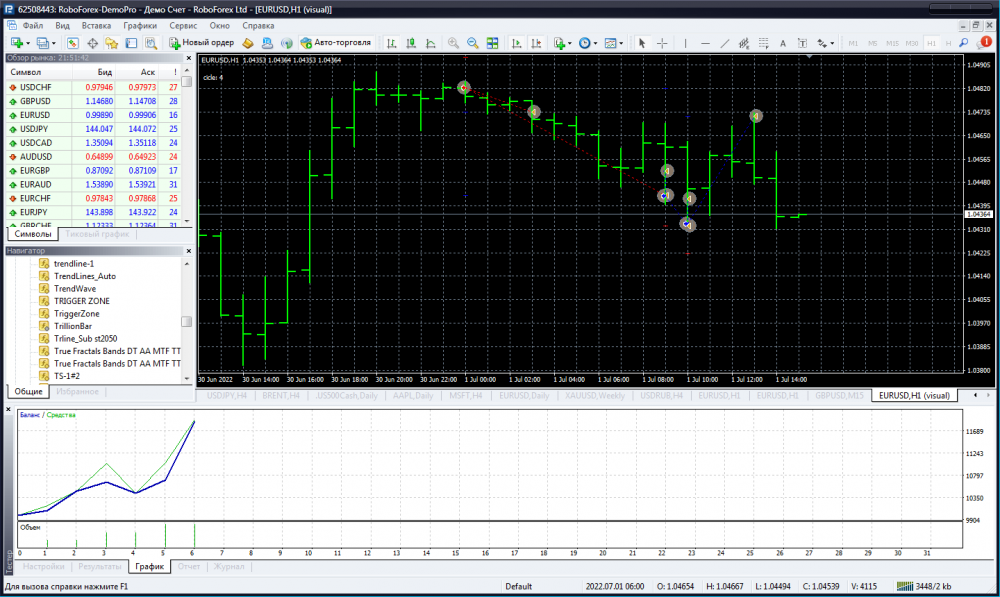Toggle the Strategy Tester magnifier icon
Viewport: 1000px width, 597px height.
[x=151, y=43]
